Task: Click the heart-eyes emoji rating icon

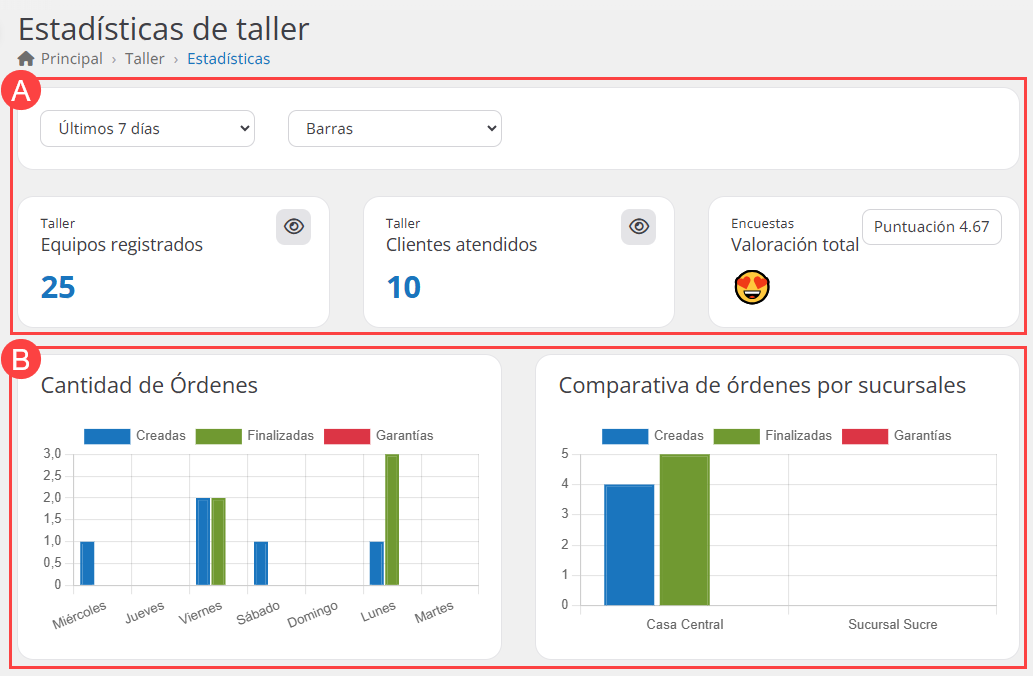Action: (750, 287)
